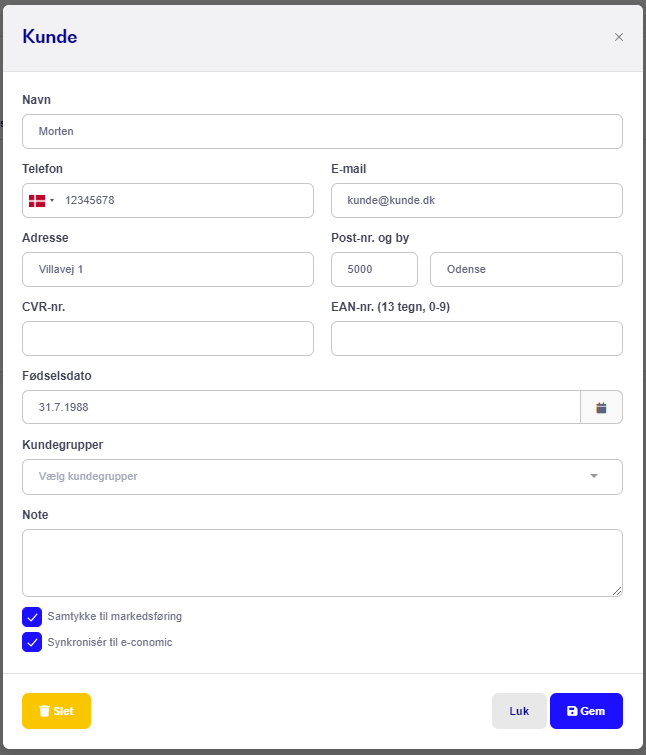The width and height of the screenshot is (646, 755).
Task: Expand the Vælg kundegrupper dropdown
Action: pos(323,477)
